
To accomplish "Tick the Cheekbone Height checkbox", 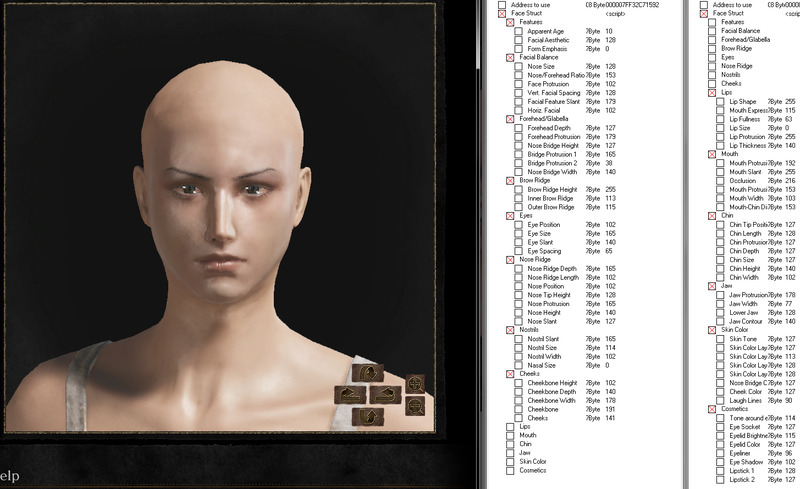I will (x=518, y=383).
